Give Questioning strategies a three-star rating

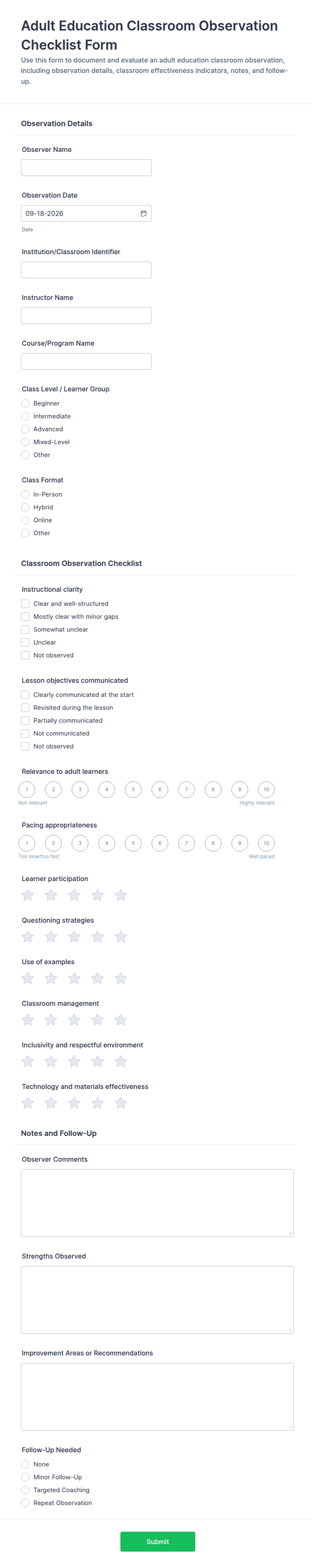[x=74, y=936]
